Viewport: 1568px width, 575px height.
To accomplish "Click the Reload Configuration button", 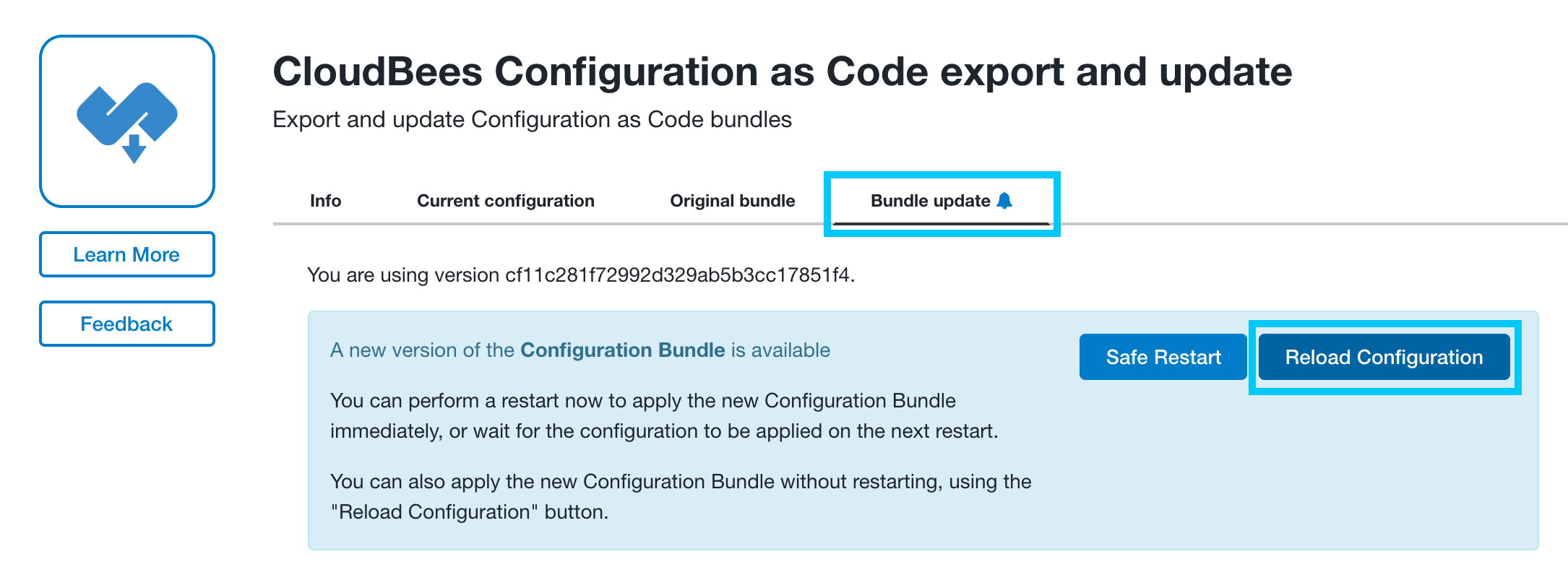I will click(x=1383, y=356).
